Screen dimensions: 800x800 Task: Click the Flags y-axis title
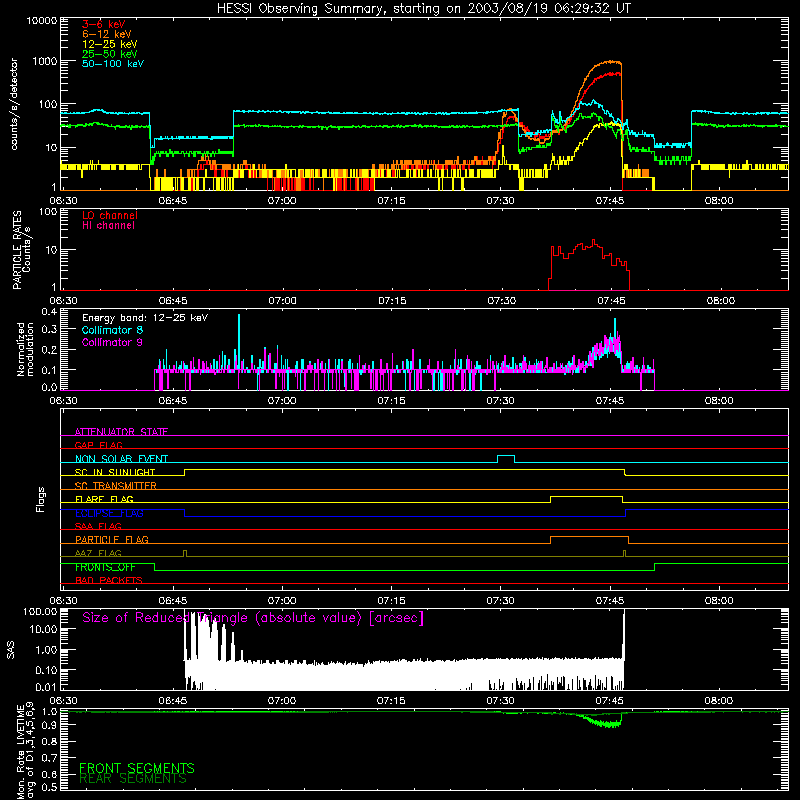point(41,499)
